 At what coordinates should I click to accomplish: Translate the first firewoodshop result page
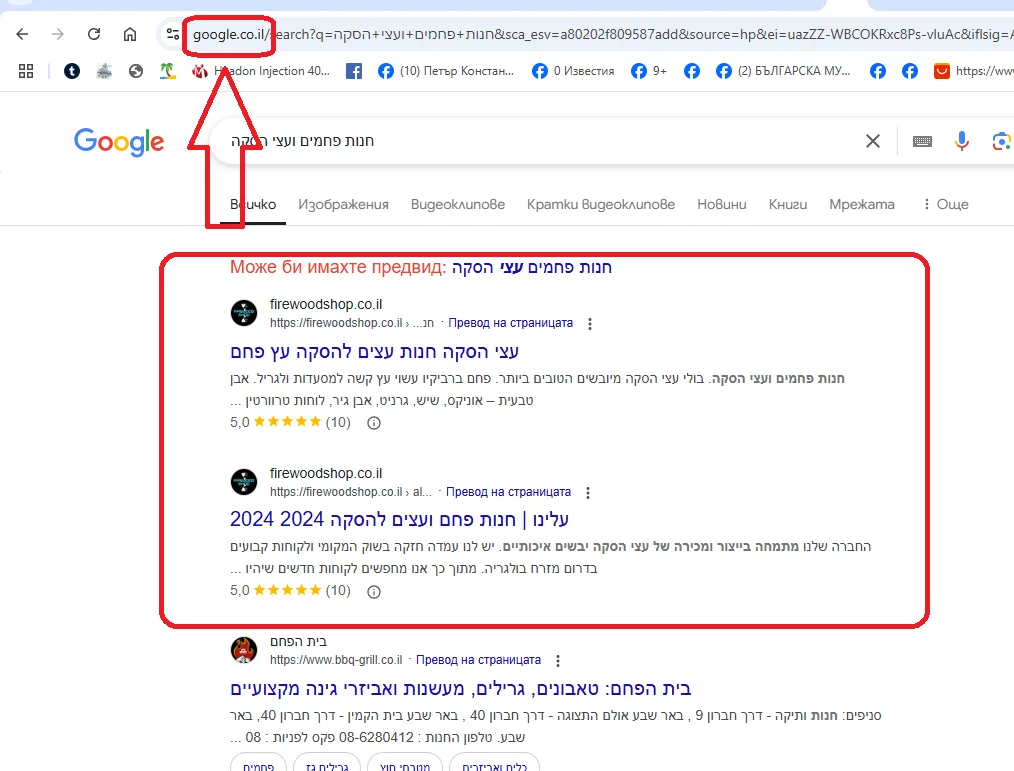pyautogui.click(x=511, y=323)
